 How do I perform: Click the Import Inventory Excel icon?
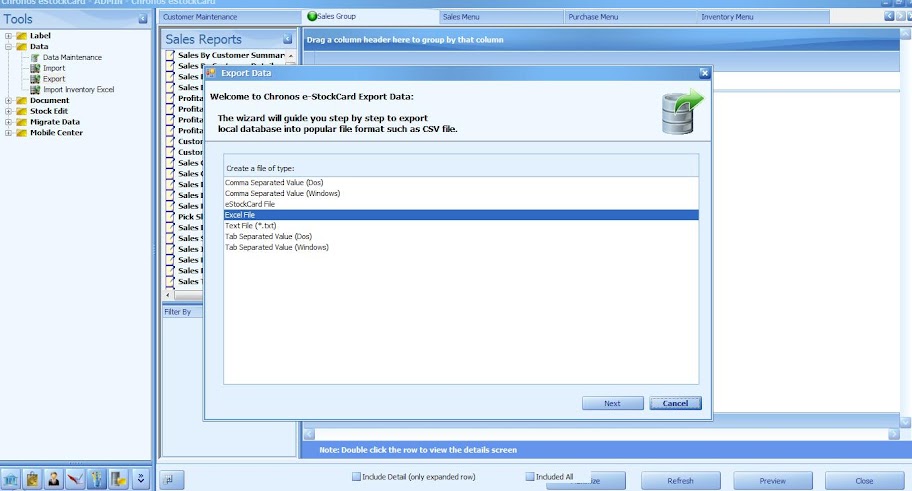click(x=35, y=90)
